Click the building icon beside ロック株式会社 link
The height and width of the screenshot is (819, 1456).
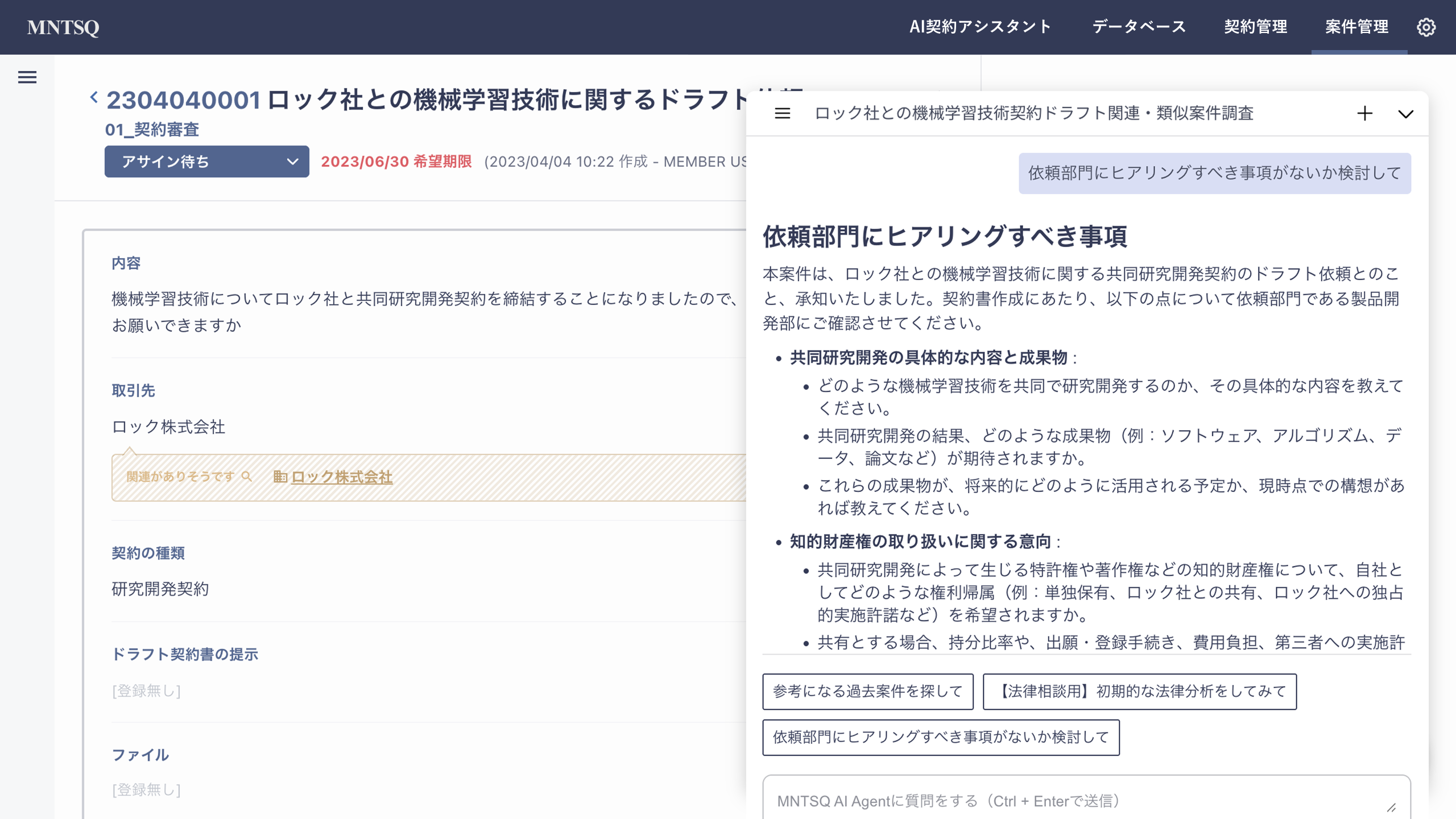(x=280, y=477)
